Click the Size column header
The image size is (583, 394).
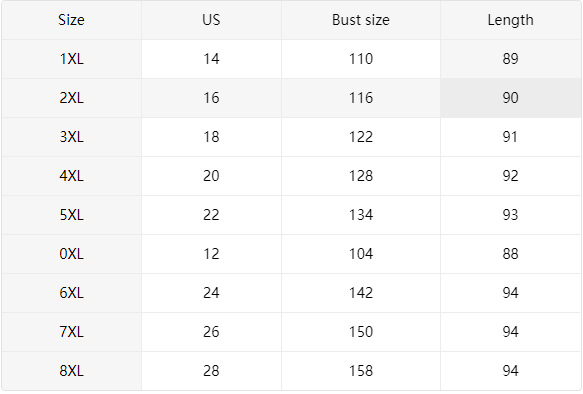coord(71,20)
